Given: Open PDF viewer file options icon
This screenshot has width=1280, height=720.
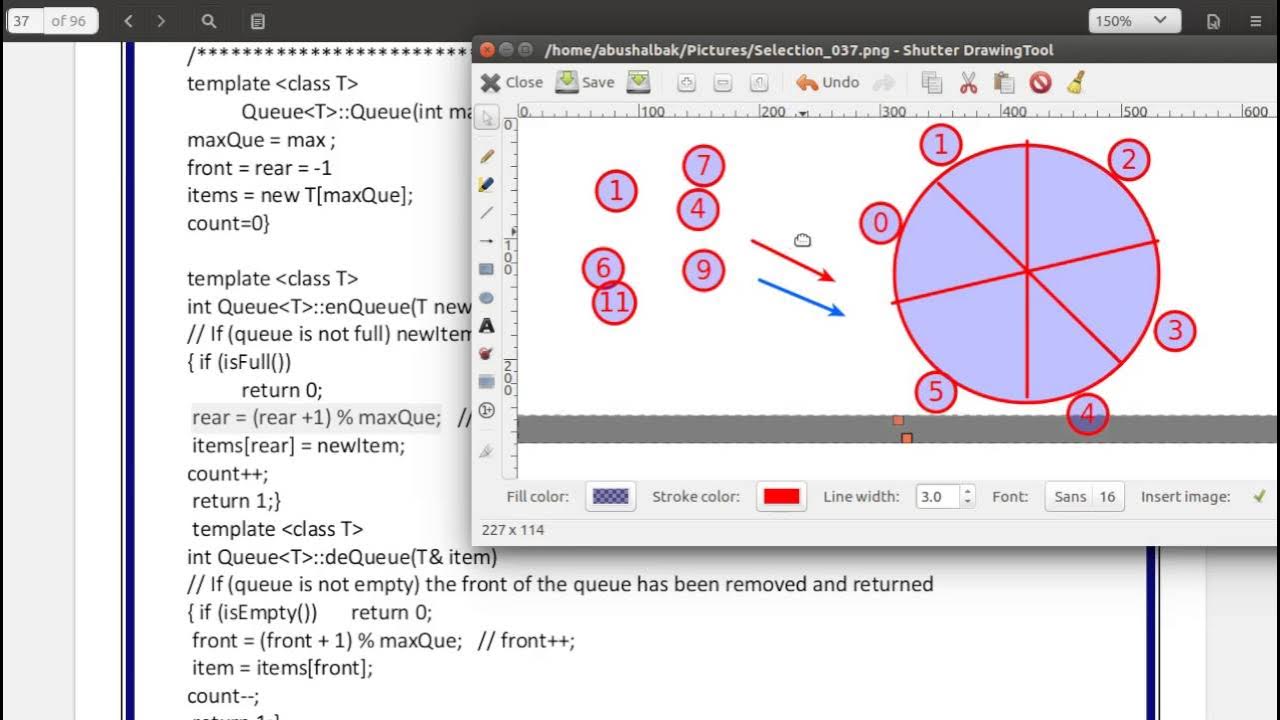Looking at the screenshot, I should [x=1213, y=21].
